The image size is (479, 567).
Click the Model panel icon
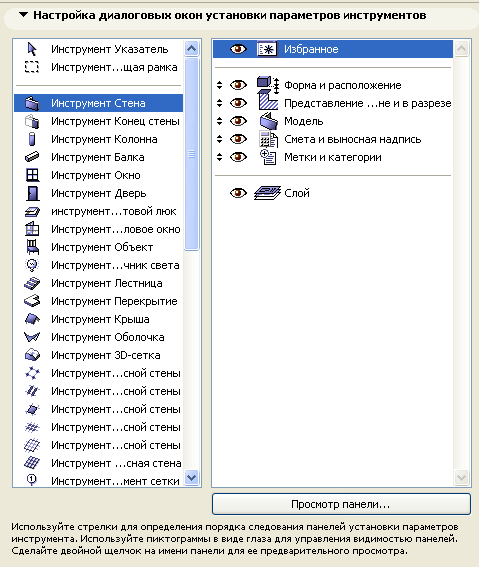click(269, 121)
